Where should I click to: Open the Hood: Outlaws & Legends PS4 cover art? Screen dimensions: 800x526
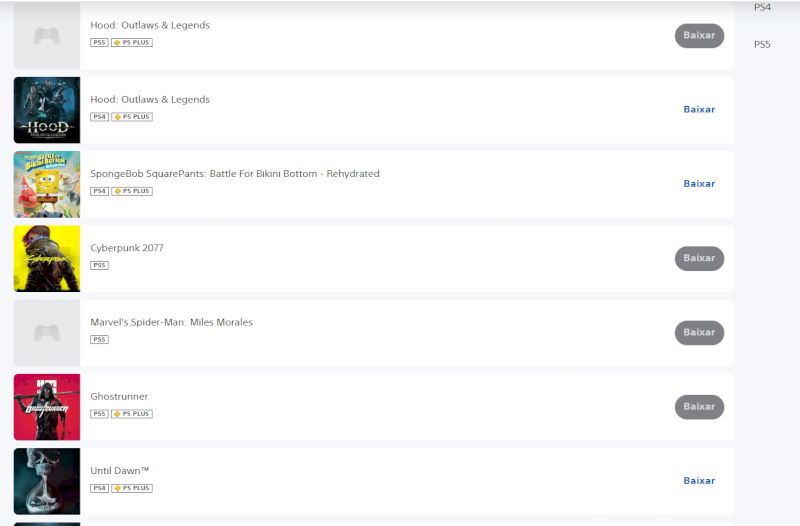(x=47, y=110)
